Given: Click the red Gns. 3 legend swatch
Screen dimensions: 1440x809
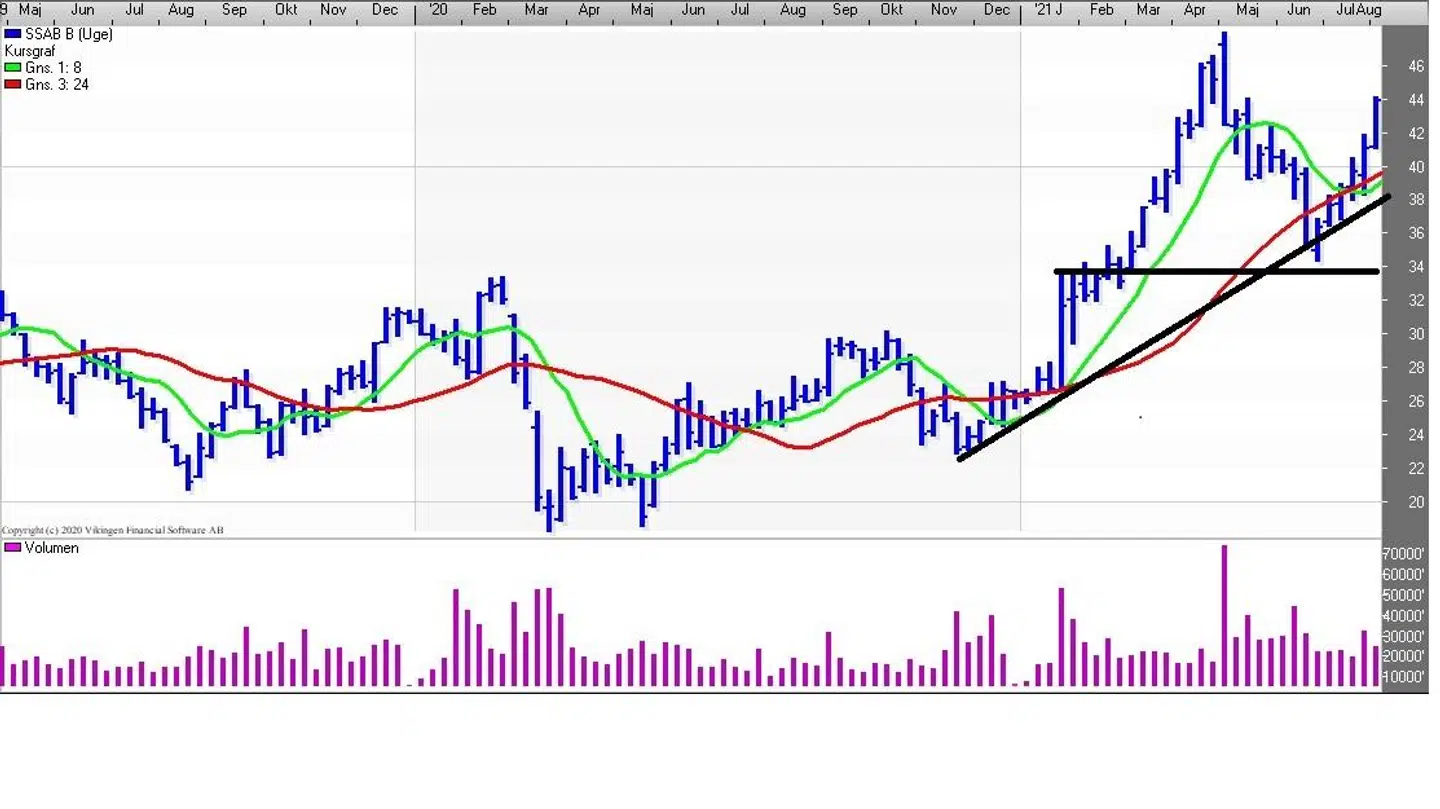Looking at the screenshot, I should (13, 85).
